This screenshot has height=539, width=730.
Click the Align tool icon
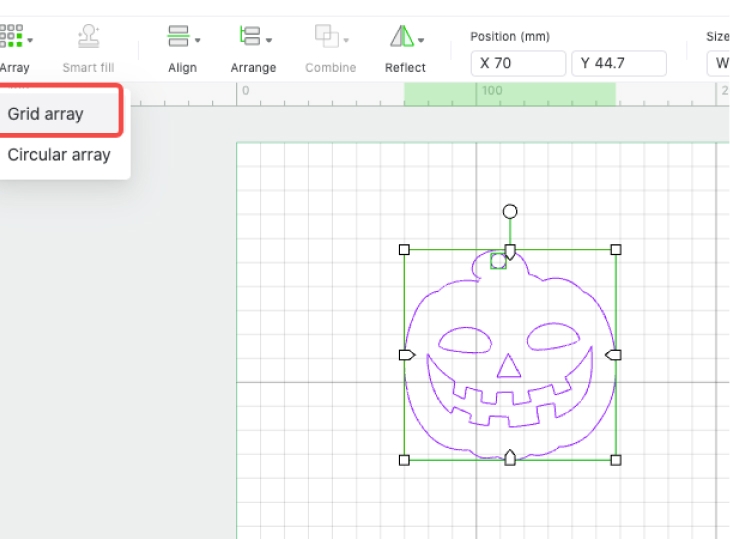click(x=178, y=37)
